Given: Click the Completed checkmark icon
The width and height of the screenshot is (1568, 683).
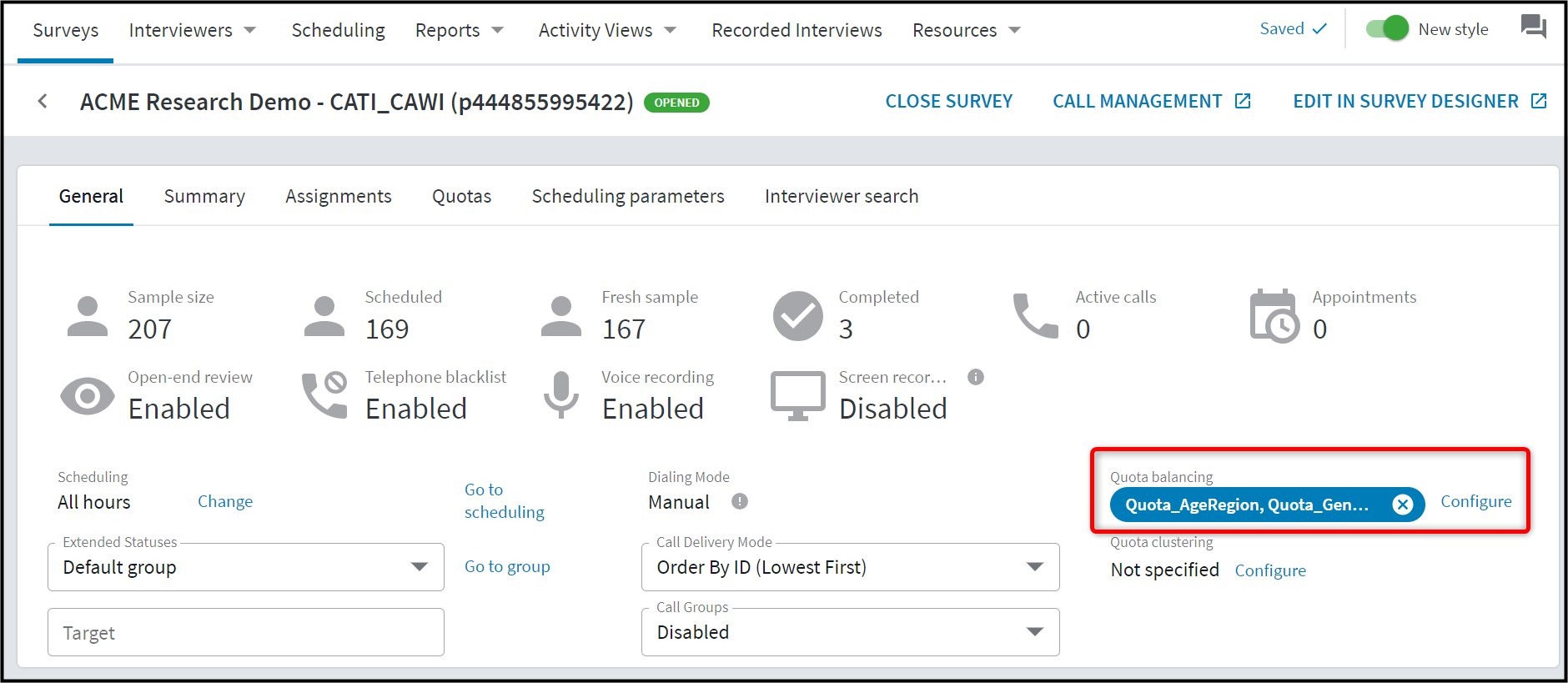Looking at the screenshot, I should pyautogui.click(x=798, y=316).
